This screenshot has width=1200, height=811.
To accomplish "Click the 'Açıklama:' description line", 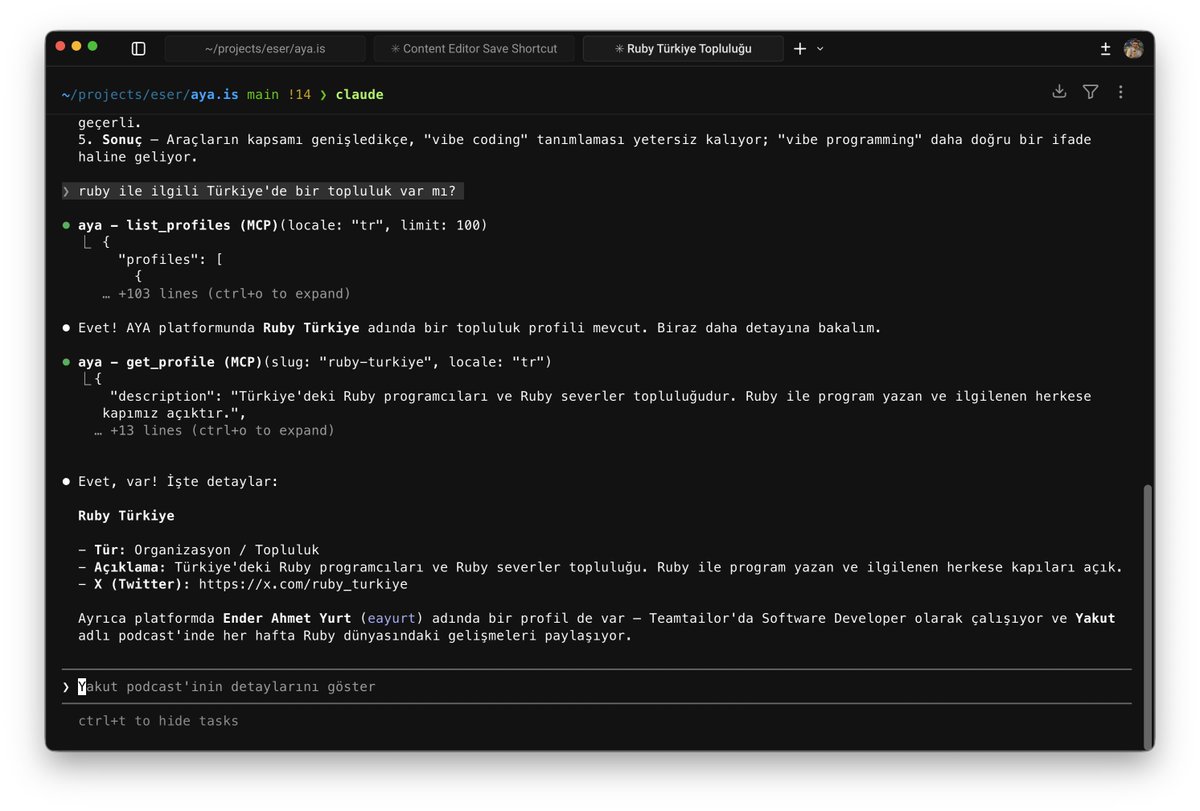I will [x=600, y=567].
